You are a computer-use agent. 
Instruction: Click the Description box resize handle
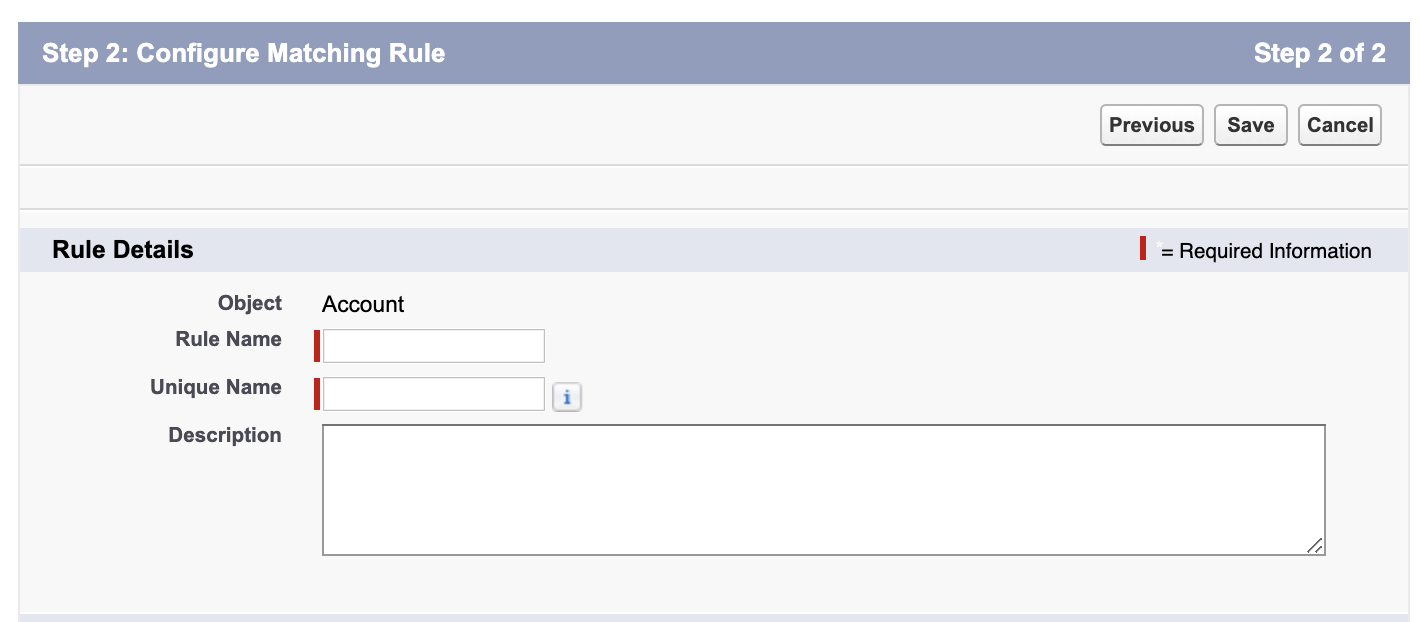point(1315,545)
